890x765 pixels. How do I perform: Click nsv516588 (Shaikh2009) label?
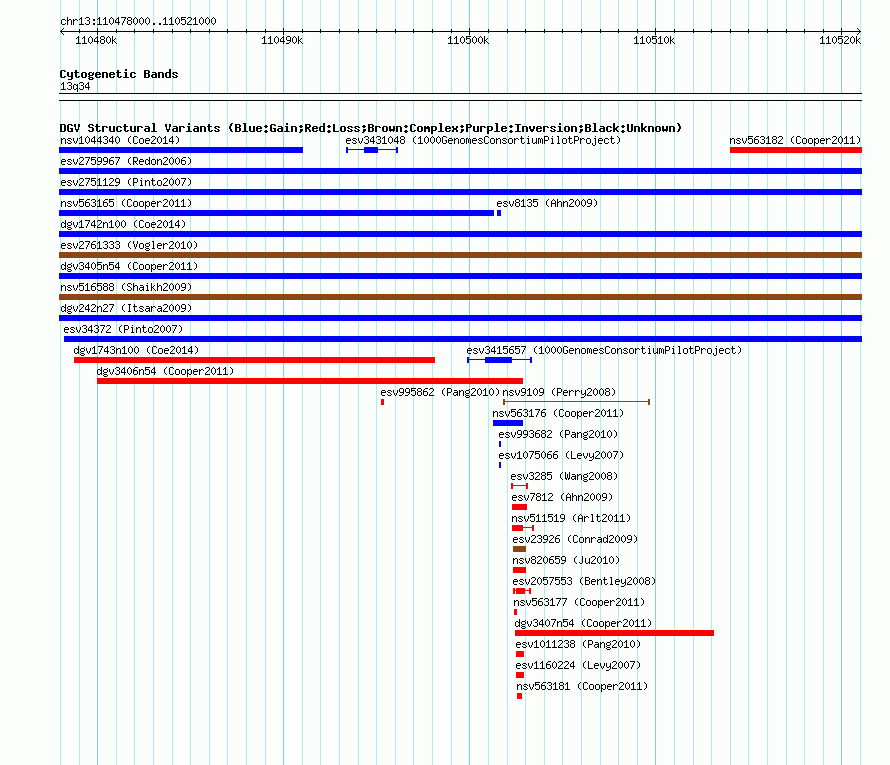point(126,287)
